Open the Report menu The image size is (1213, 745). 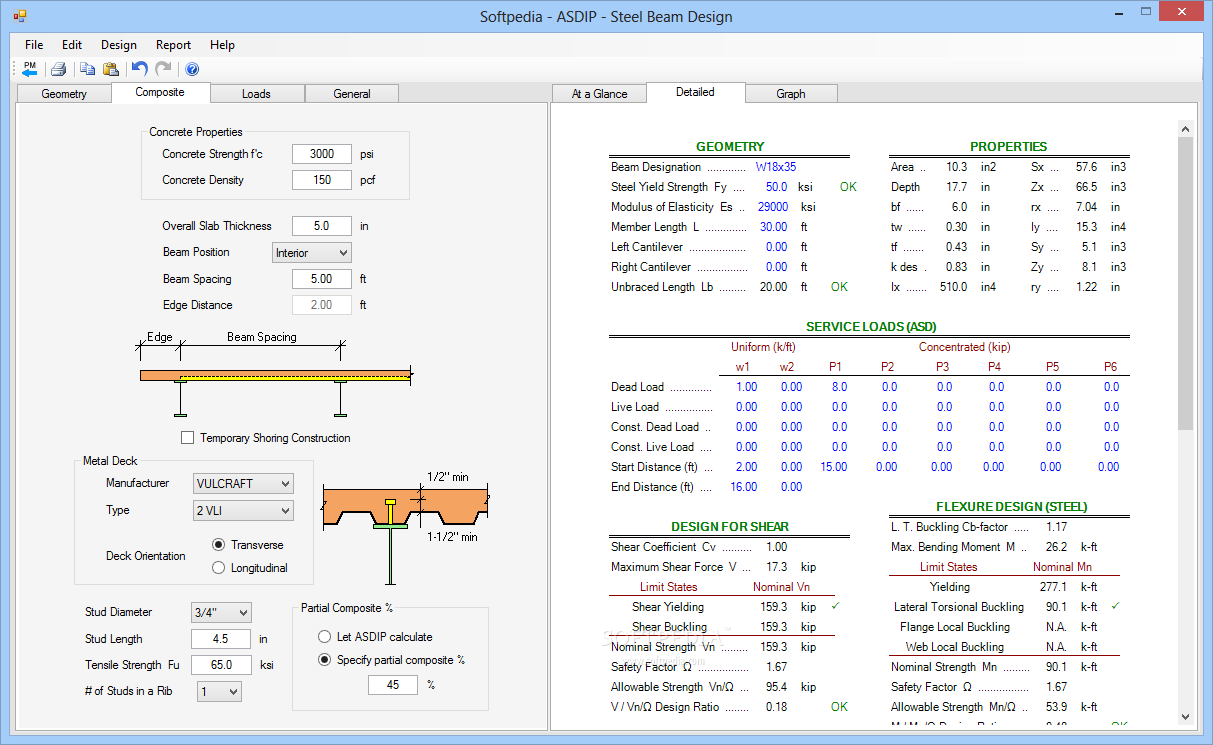point(174,45)
